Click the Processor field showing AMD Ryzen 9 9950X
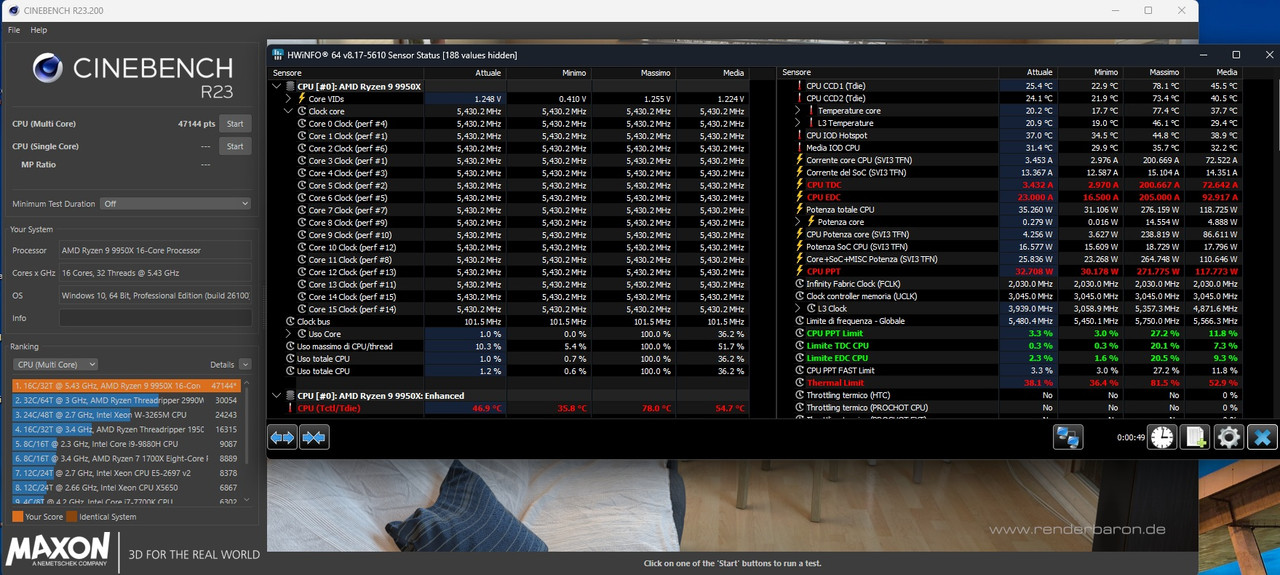The image size is (1280, 575). click(155, 250)
